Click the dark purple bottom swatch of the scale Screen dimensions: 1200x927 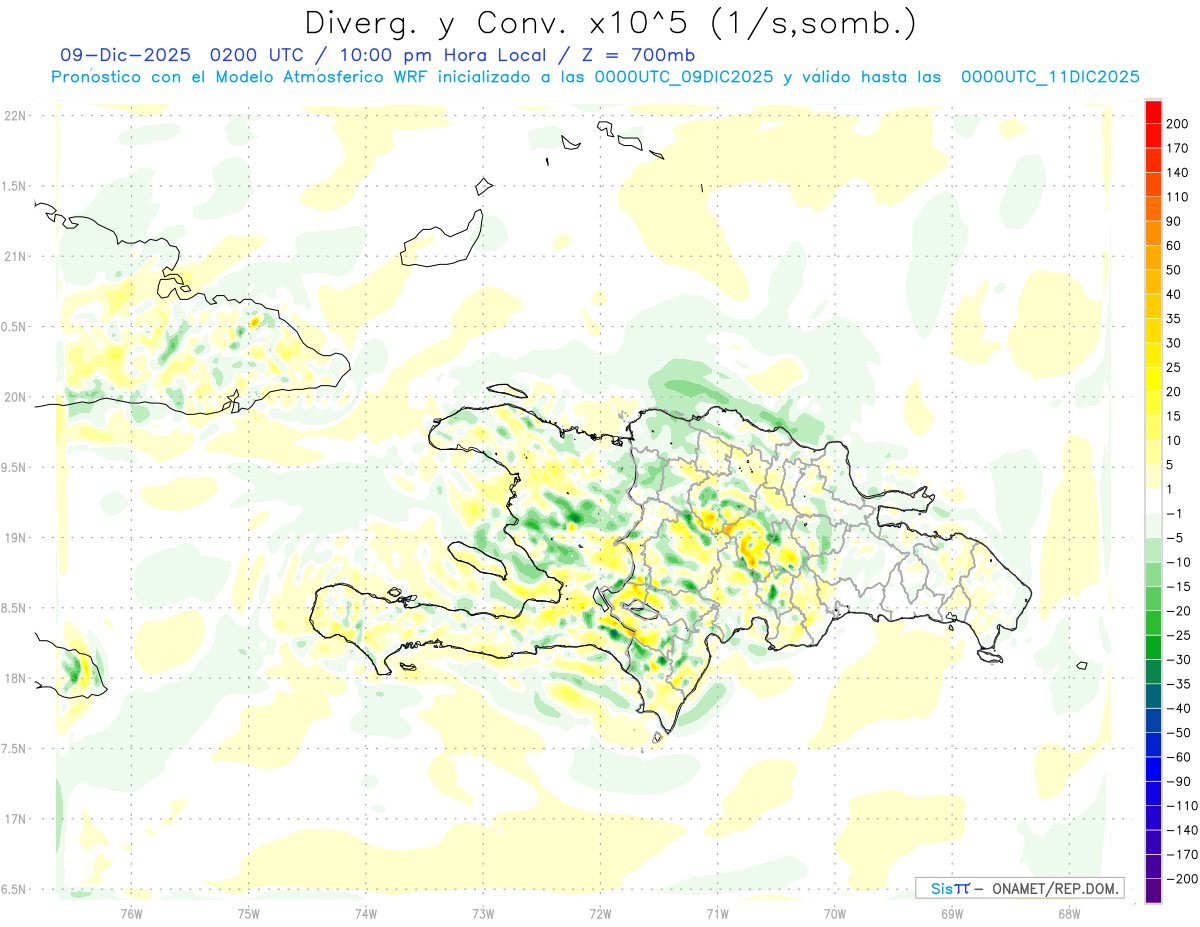1153,890
